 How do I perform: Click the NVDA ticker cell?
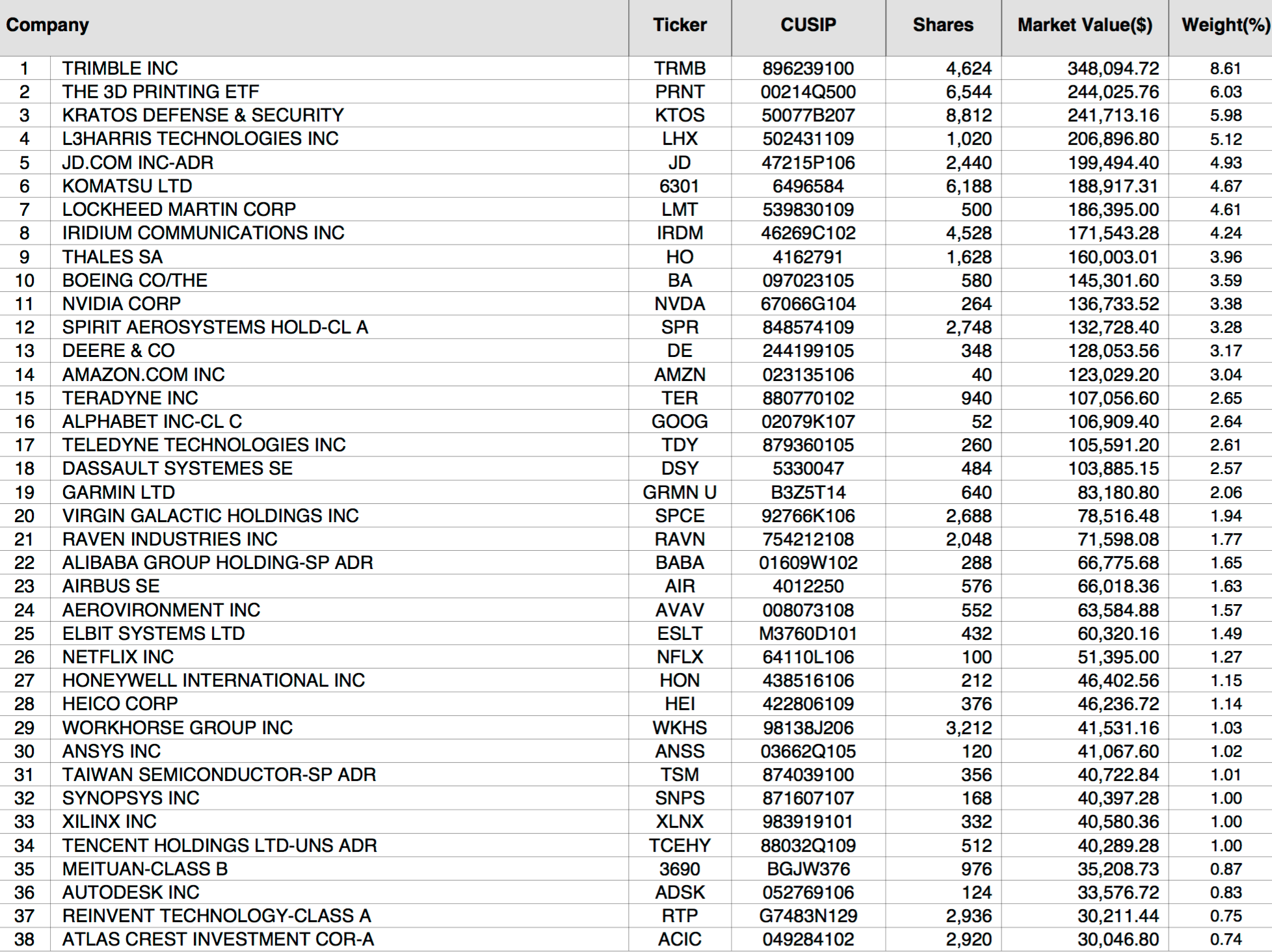[680, 304]
